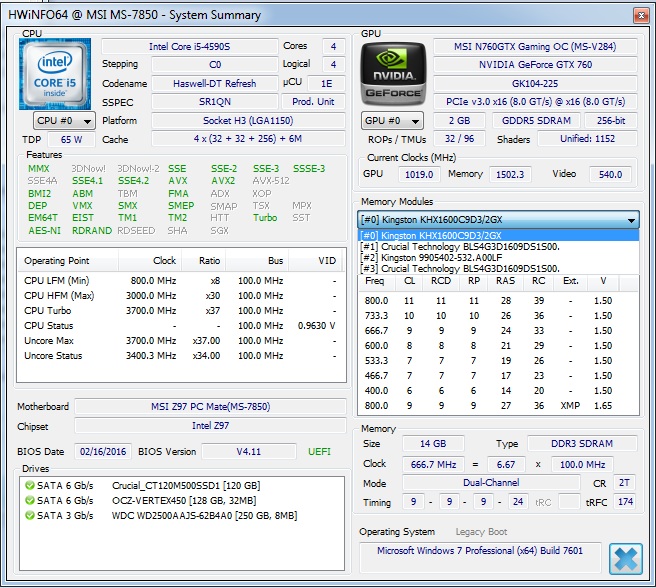Image resolution: width=656 pixels, height=588 pixels.
Task: Click the µCU value 1E
Action: [x=326, y=83]
